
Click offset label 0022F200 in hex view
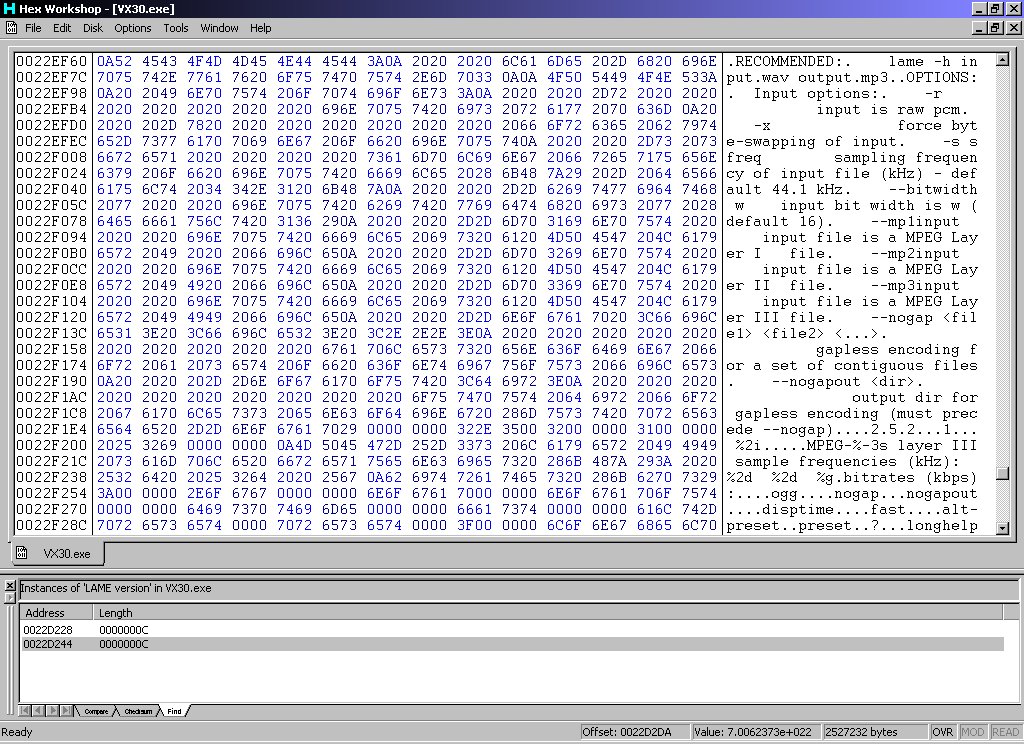(52, 445)
